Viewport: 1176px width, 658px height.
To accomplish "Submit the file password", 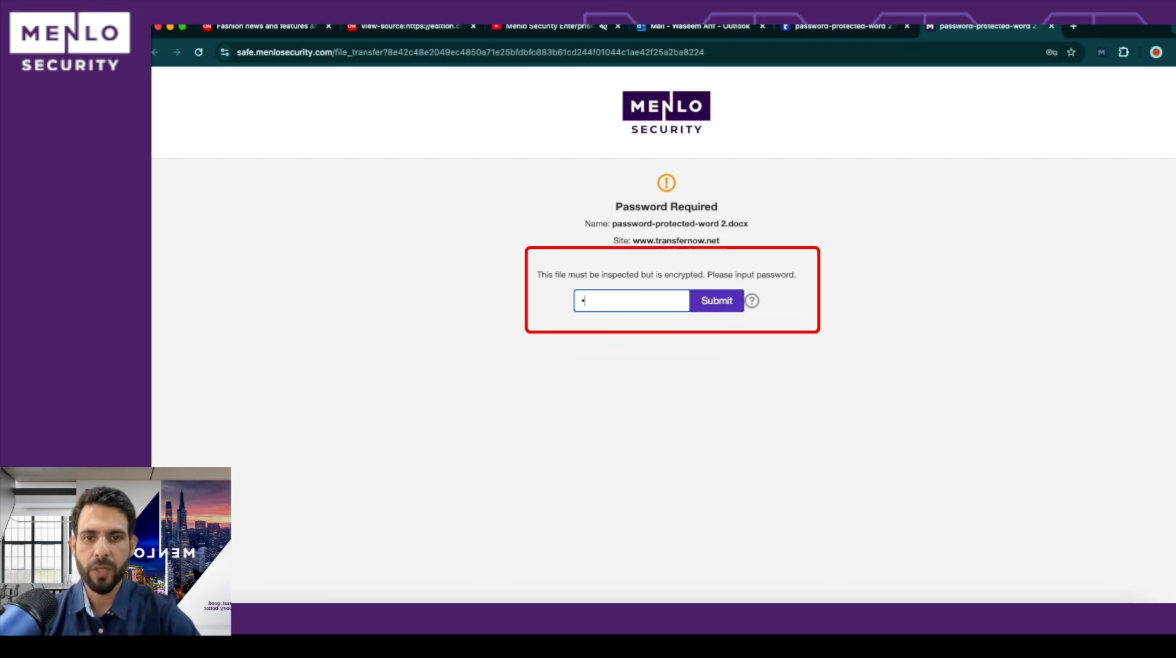I will click(716, 301).
